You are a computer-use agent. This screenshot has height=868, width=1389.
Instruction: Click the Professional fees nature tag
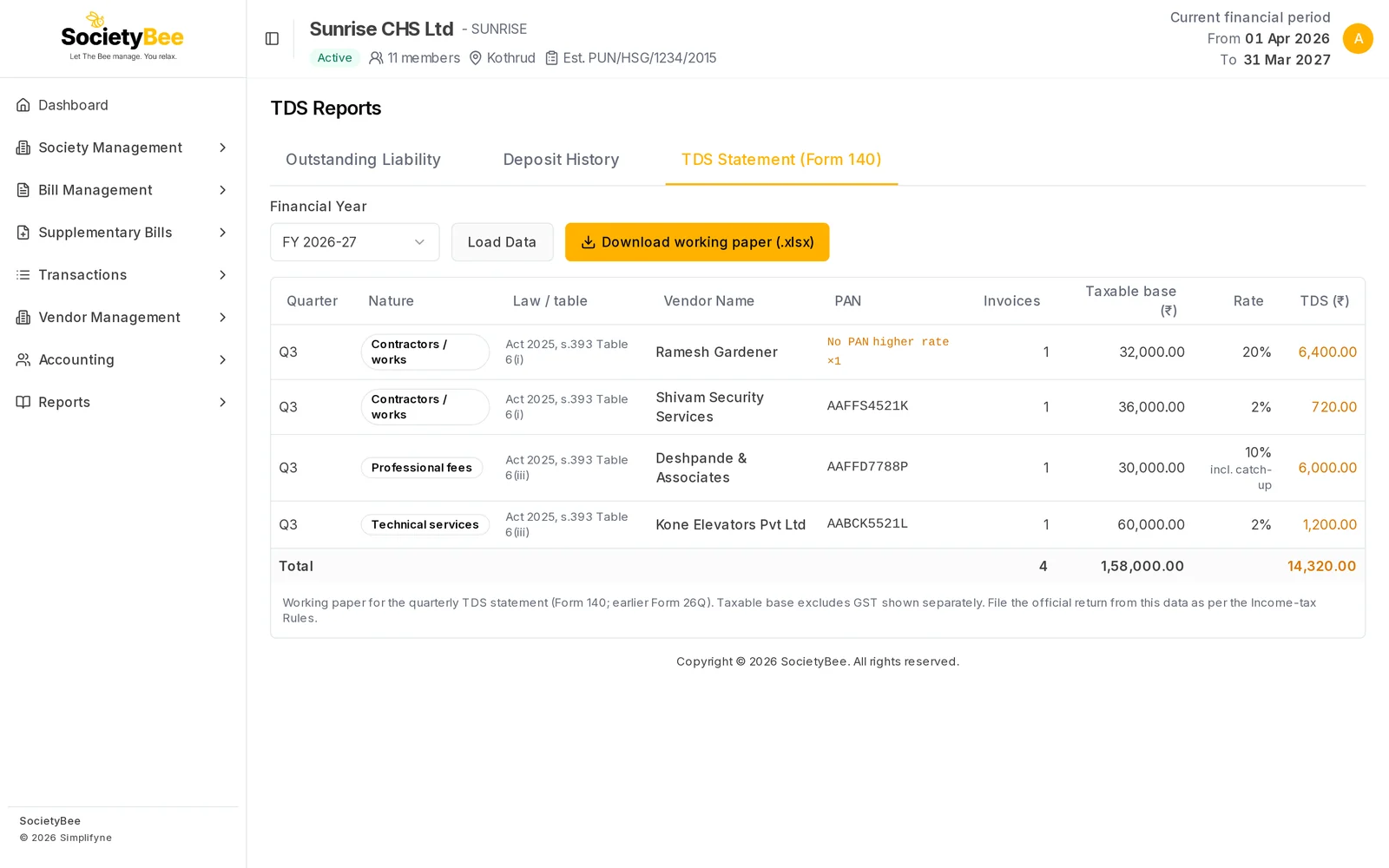(422, 468)
